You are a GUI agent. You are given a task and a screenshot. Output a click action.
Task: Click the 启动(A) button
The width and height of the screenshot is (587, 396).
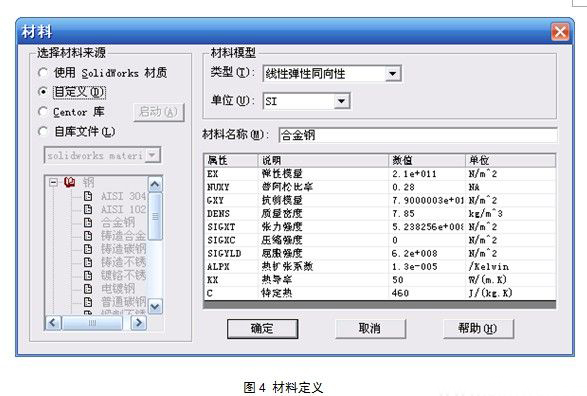pos(159,112)
